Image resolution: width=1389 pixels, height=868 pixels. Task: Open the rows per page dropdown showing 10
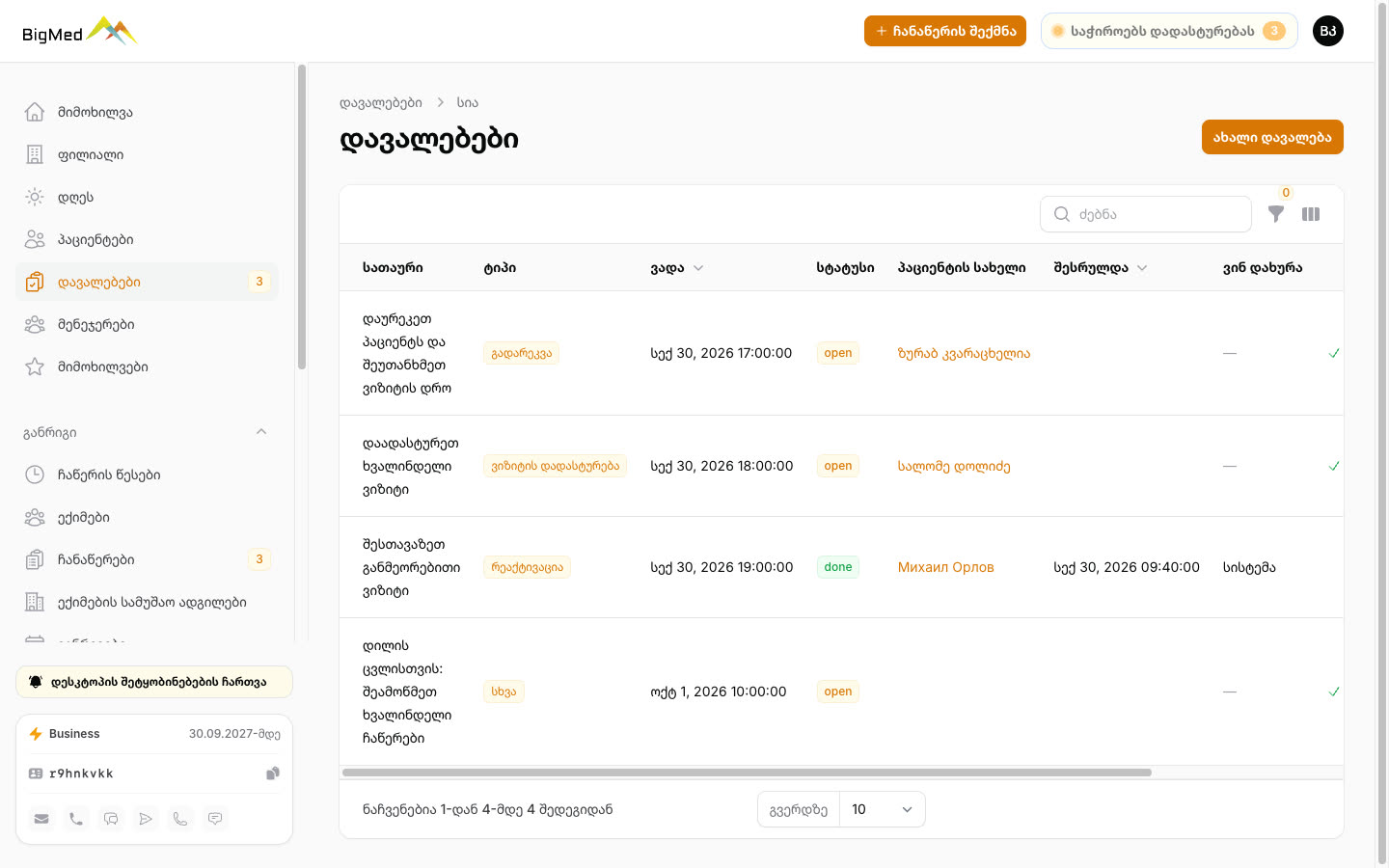click(x=883, y=809)
